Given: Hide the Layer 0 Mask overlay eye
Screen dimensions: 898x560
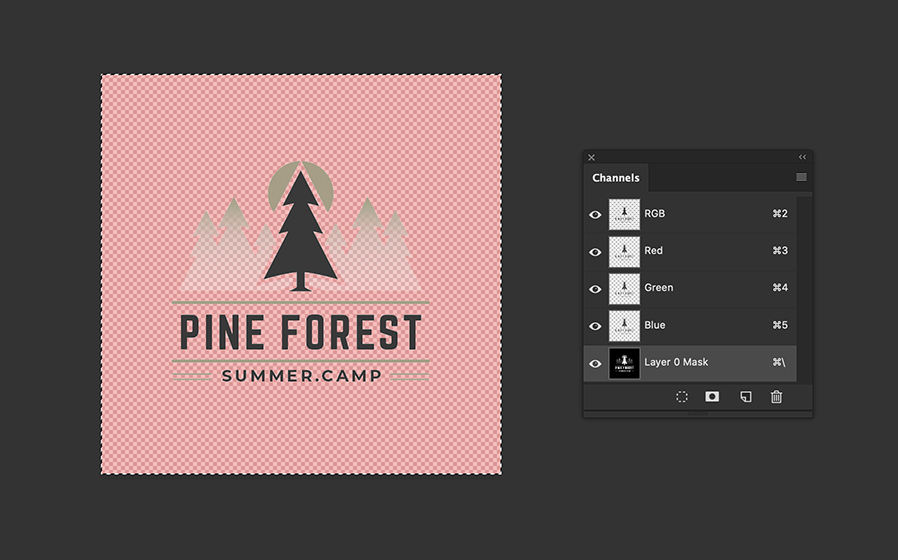Looking at the screenshot, I should [595, 364].
